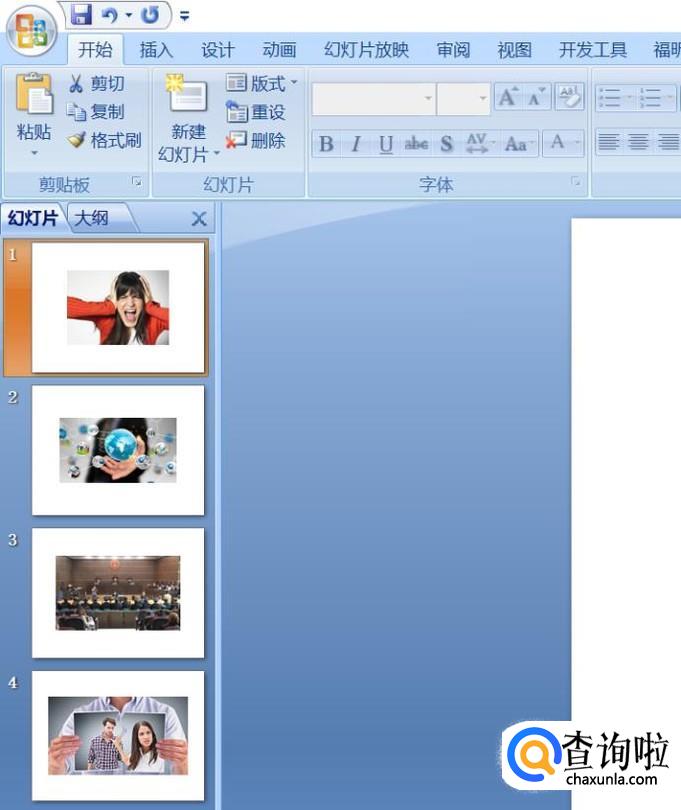This screenshot has width=681, height=810.
Task: Decrease font size with shrink font icon
Action: click(x=536, y=97)
